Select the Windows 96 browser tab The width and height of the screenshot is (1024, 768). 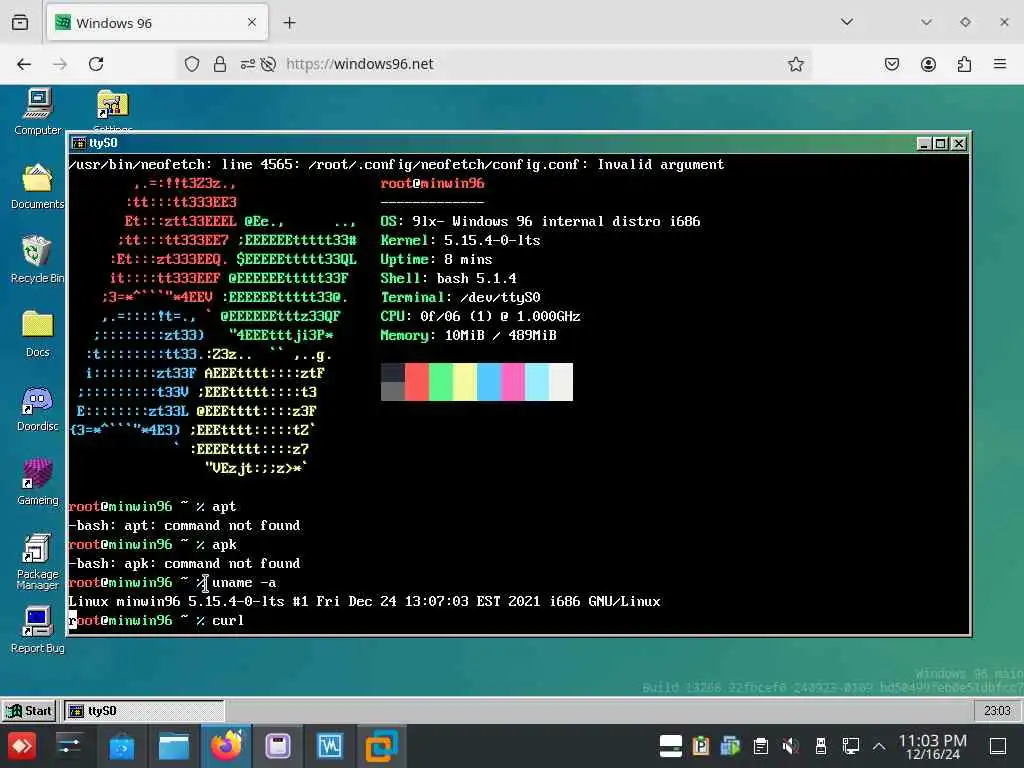[x=157, y=23]
